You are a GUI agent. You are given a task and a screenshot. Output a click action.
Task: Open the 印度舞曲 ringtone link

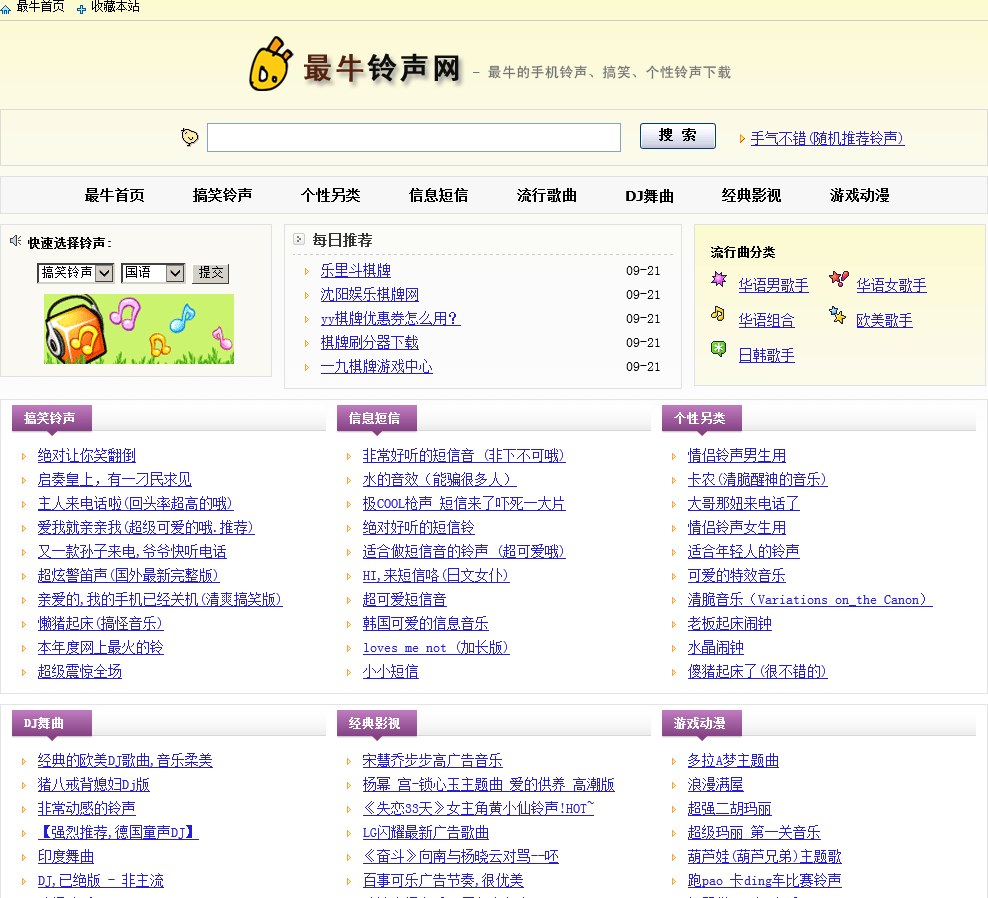pos(66,856)
